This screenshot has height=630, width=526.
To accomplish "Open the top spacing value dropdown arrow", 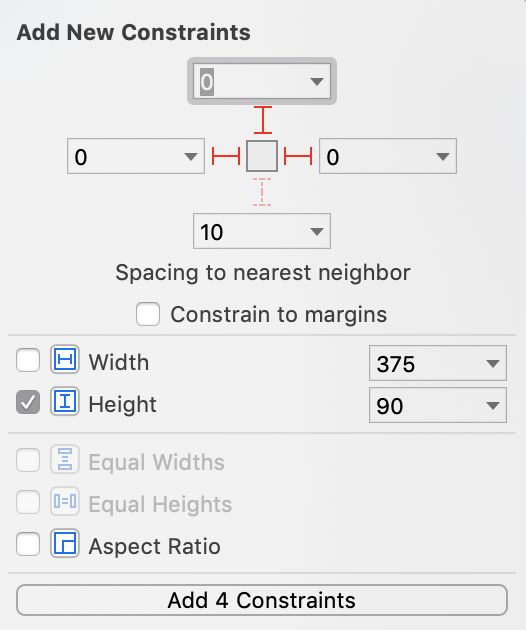I will click(317, 82).
